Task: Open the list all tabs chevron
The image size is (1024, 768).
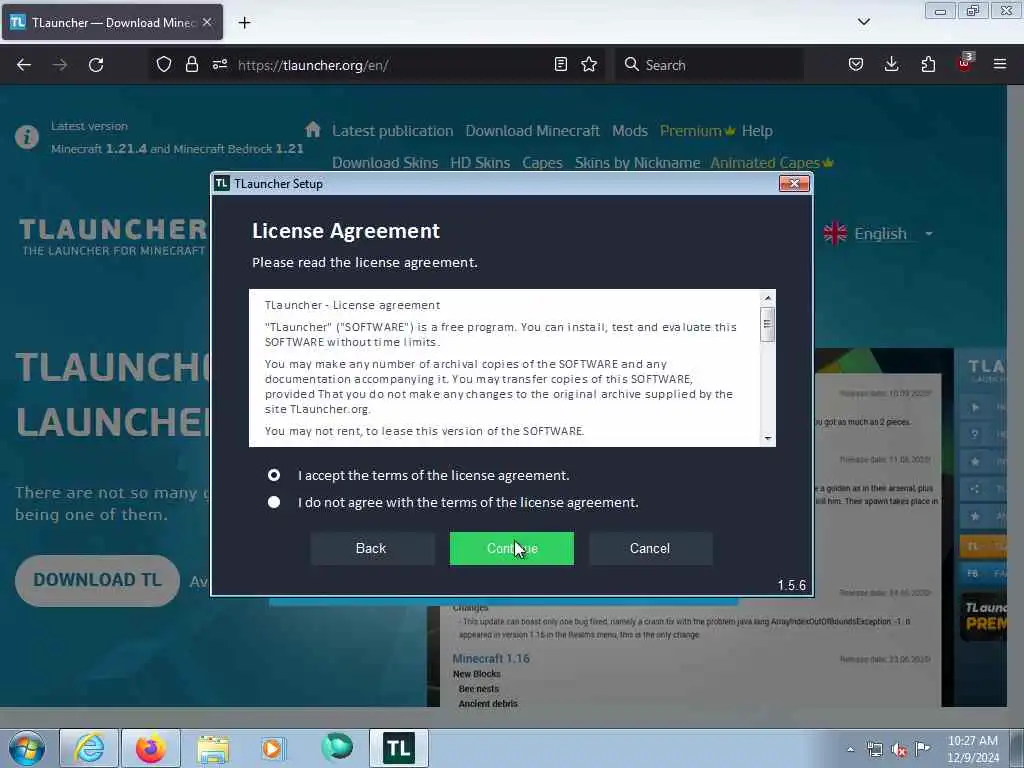Action: (x=863, y=22)
